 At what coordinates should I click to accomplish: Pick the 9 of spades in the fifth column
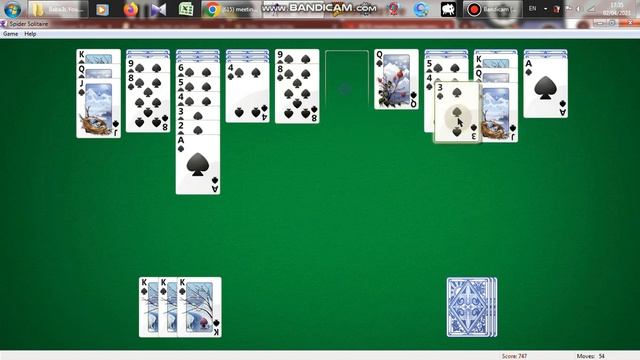pos(297,56)
